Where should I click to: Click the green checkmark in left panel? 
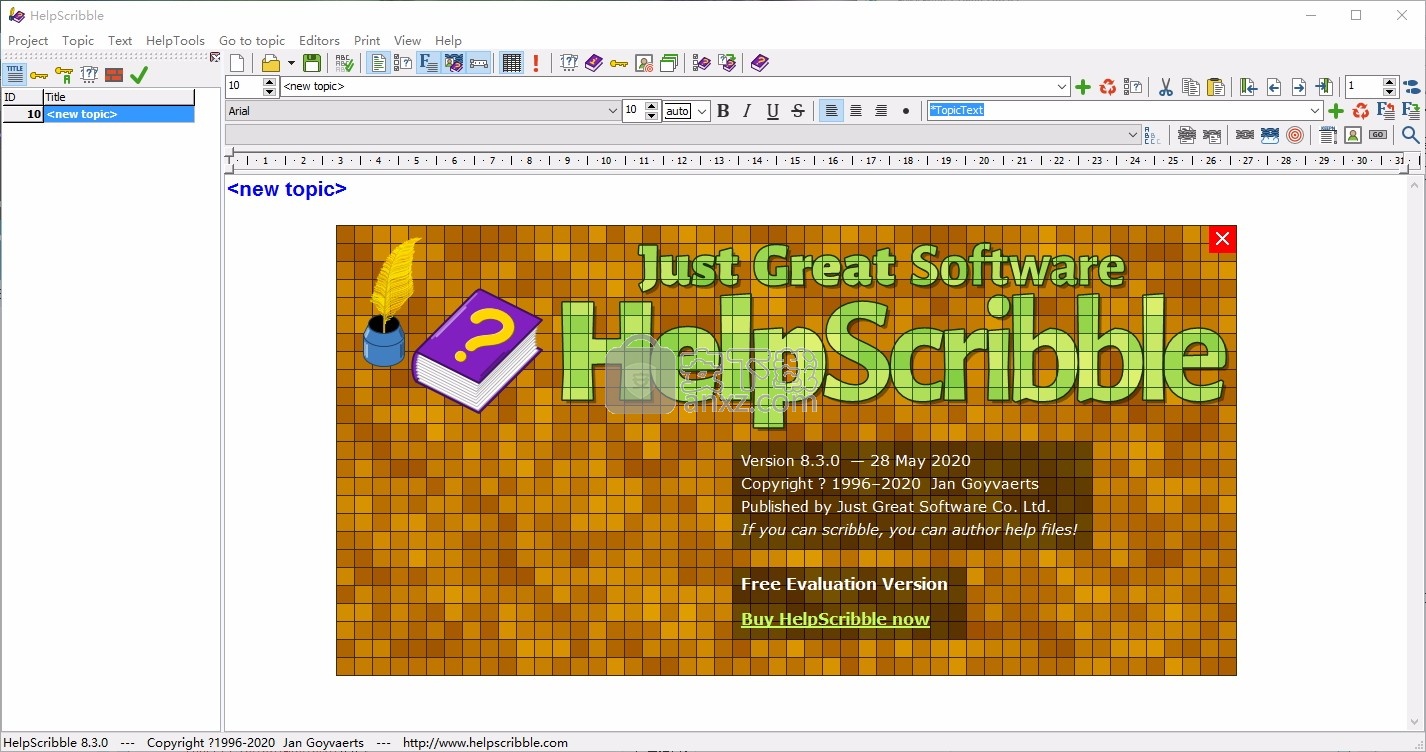(139, 75)
